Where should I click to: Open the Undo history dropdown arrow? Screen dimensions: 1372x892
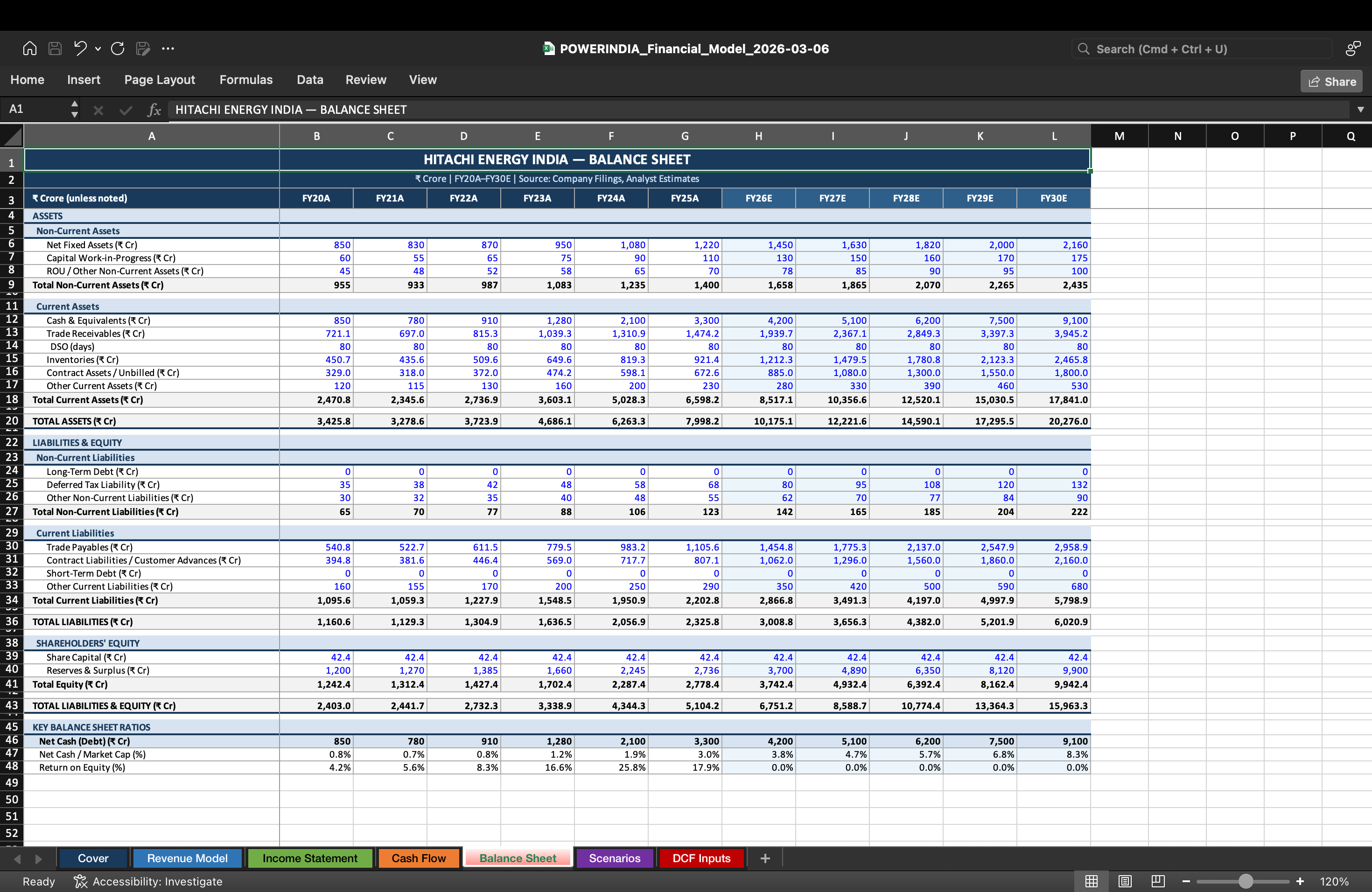(x=98, y=49)
